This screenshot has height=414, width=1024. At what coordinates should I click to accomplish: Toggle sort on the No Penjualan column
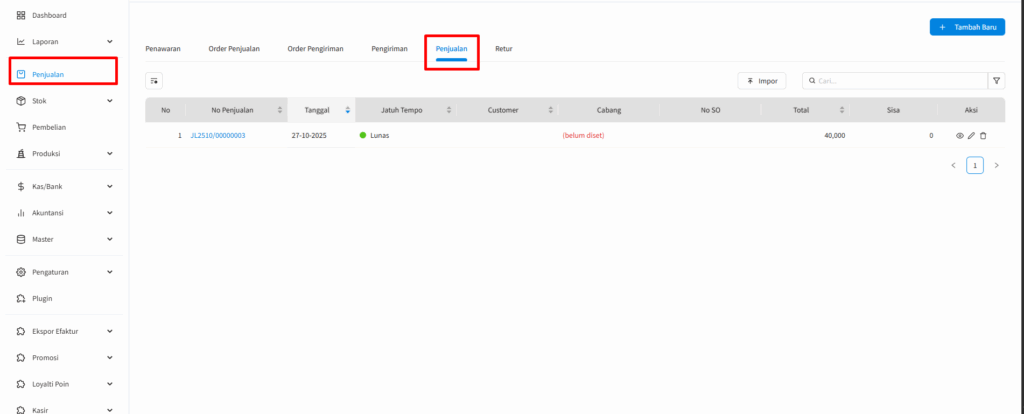coord(279,110)
